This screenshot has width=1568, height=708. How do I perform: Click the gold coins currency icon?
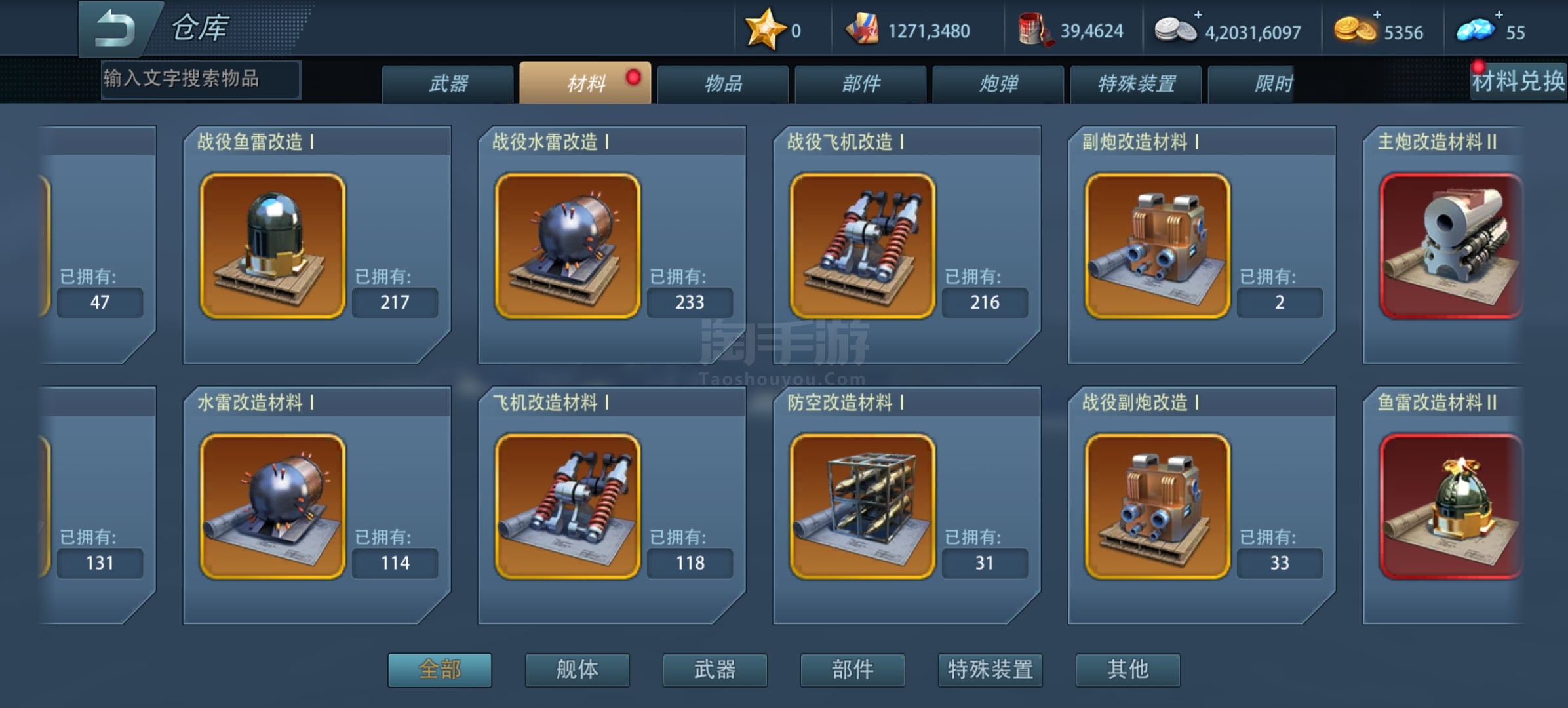(x=1355, y=31)
